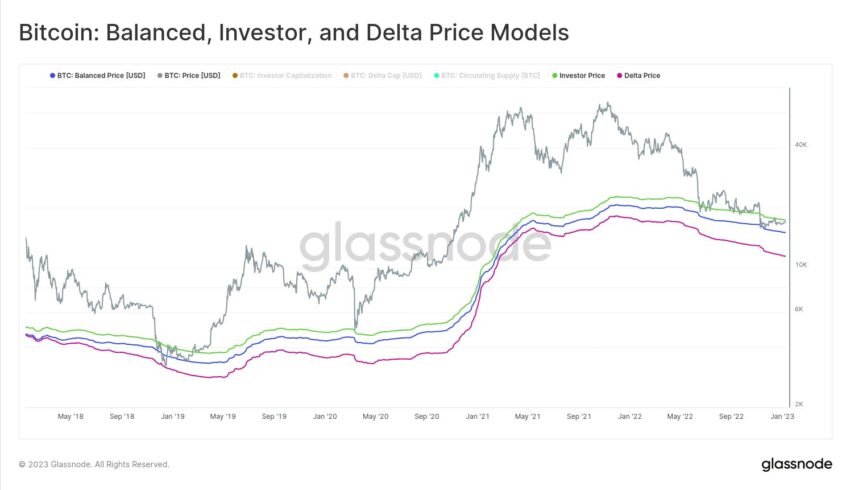Click the glassnode logo at bottom right
The image size is (850, 490).
tap(796, 465)
